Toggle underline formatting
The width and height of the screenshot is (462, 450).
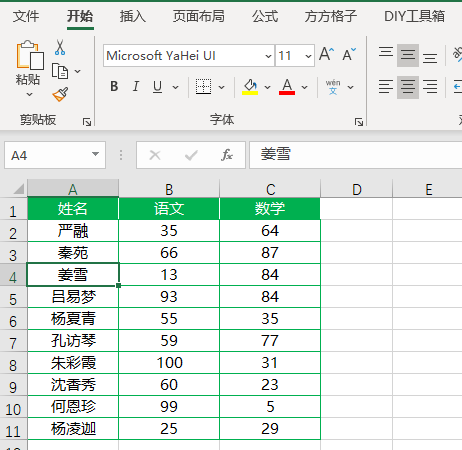[158, 87]
